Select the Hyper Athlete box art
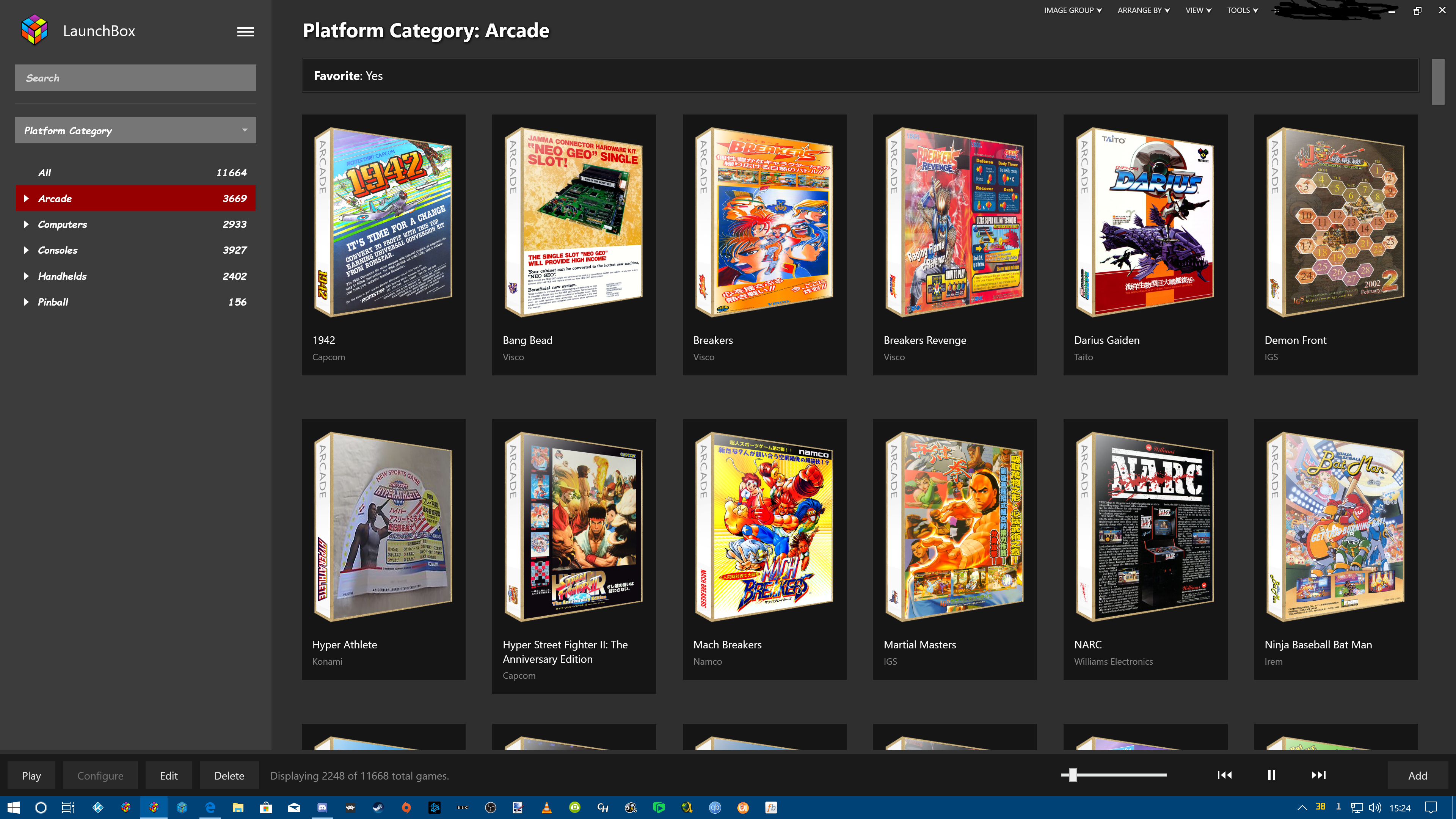Image resolution: width=1456 pixels, height=819 pixels. point(383,527)
